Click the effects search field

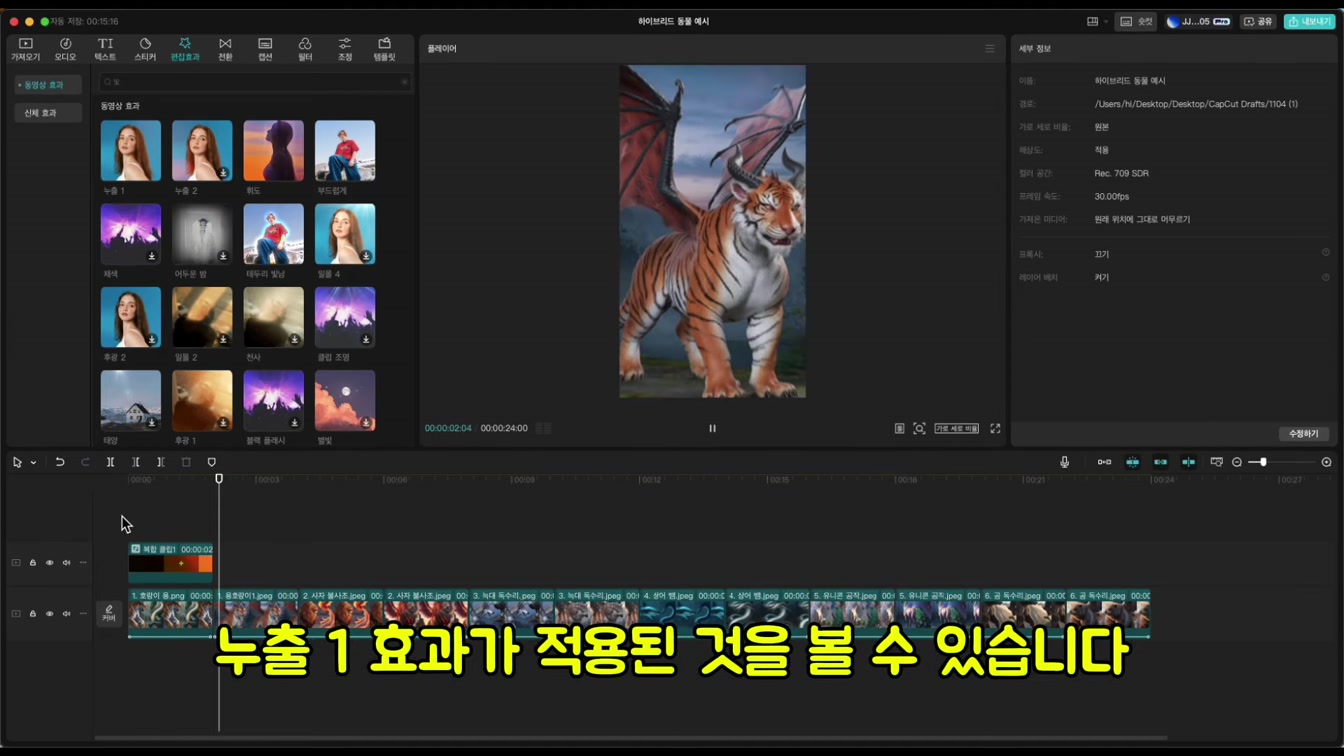coord(255,82)
